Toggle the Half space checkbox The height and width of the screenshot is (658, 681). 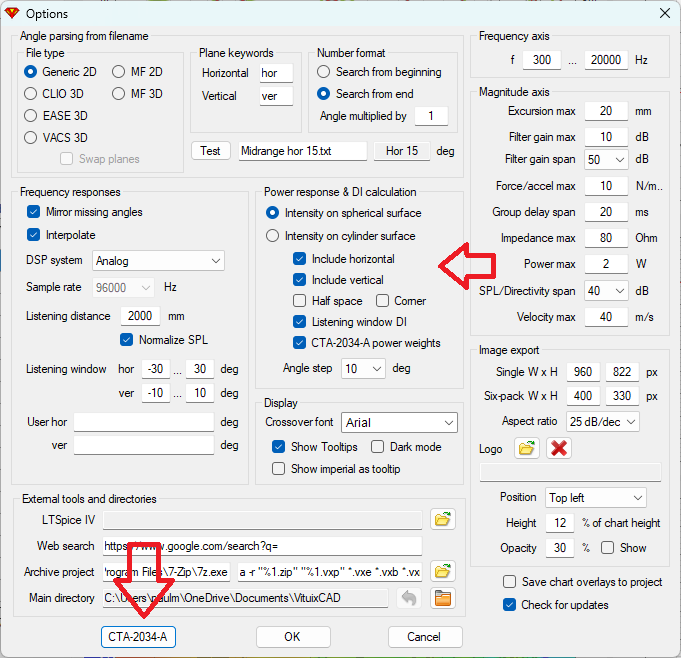tap(300, 301)
